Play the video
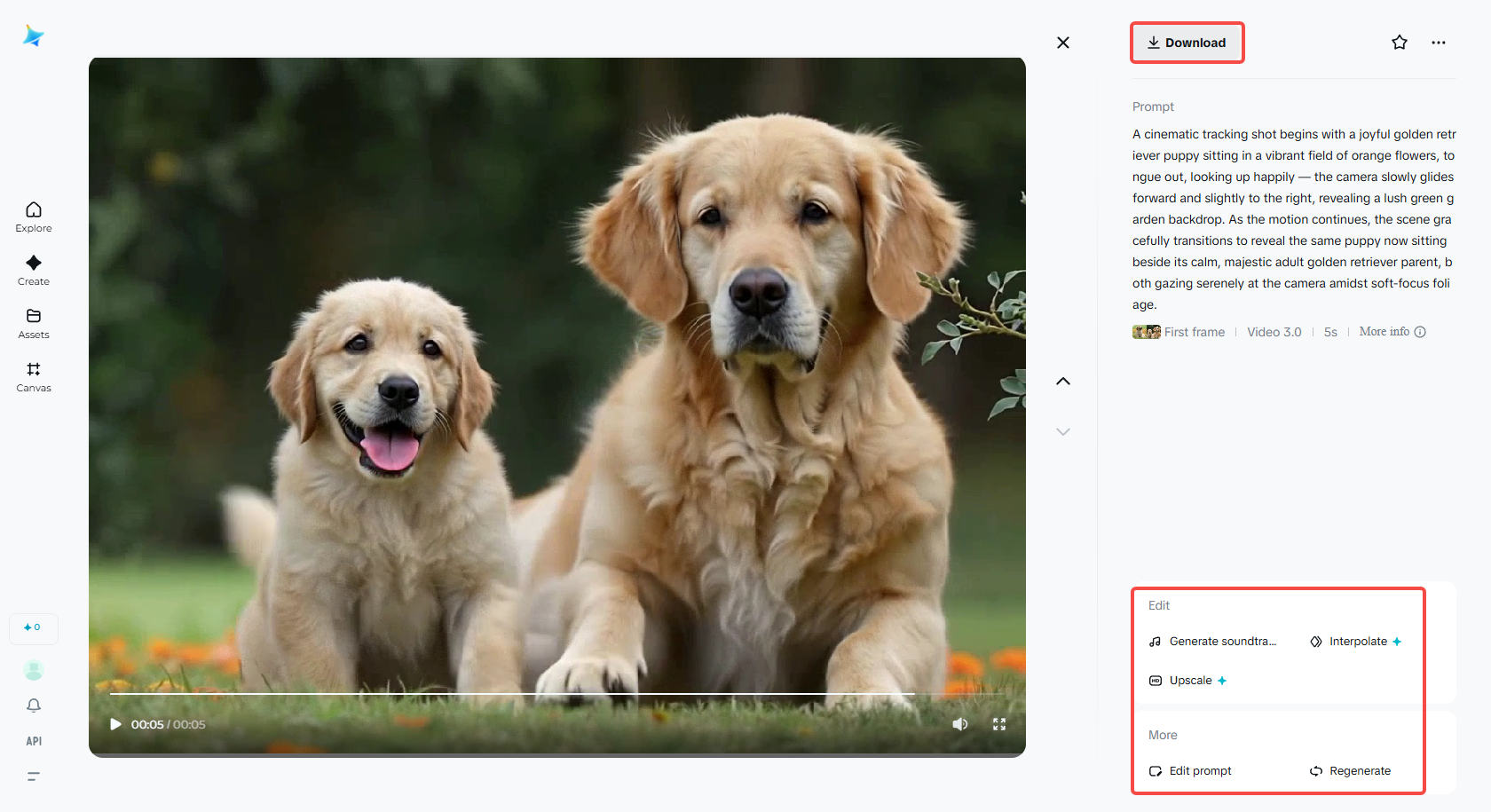 115,724
